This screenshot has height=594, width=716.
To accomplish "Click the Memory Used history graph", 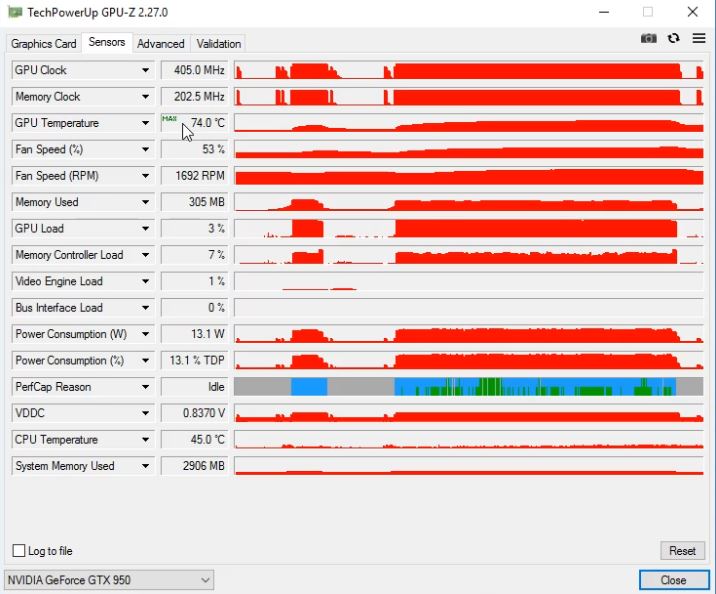I will click(x=469, y=202).
